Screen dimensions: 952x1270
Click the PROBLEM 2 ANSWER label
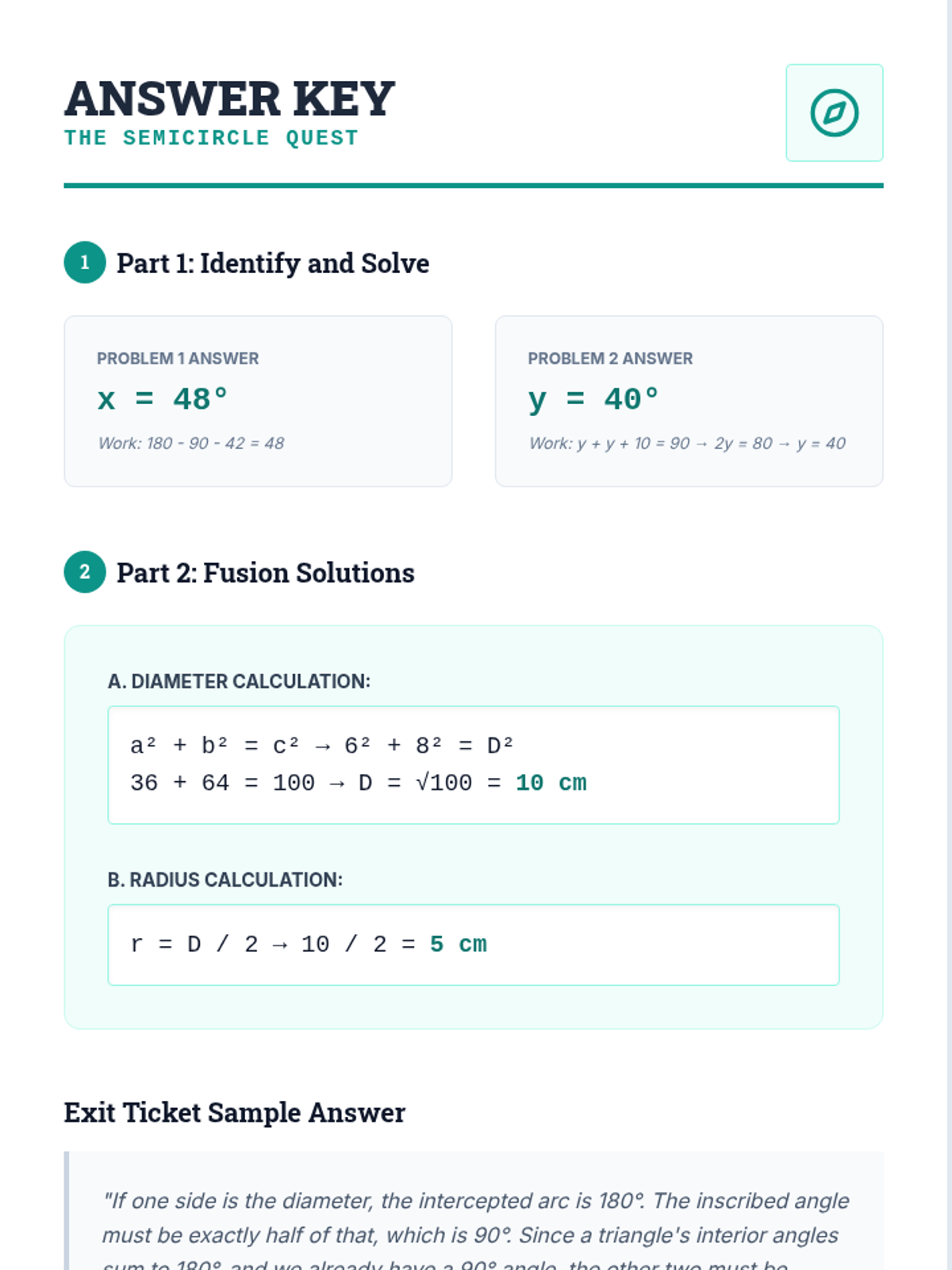[610, 359]
